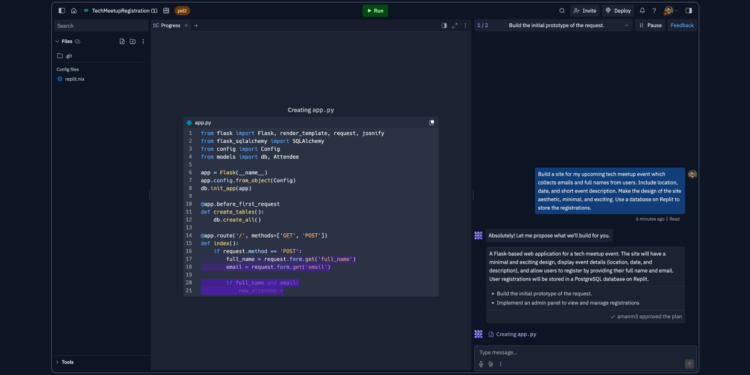The image size is (750, 375).
Task: Click the 6 minutes ago Read timestamp
Action: coord(657,219)
